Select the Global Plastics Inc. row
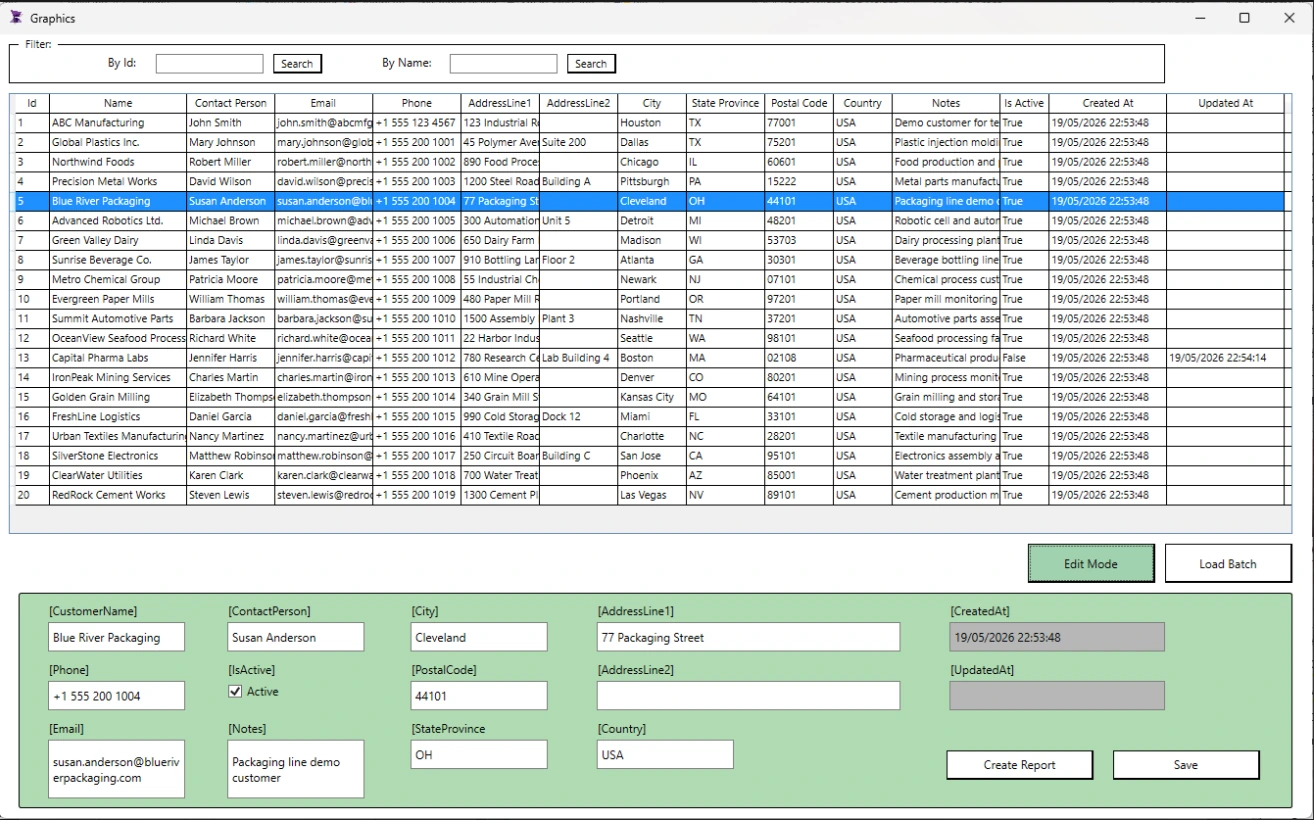This screenshot has height=820, width=1314. pos(649,142)
